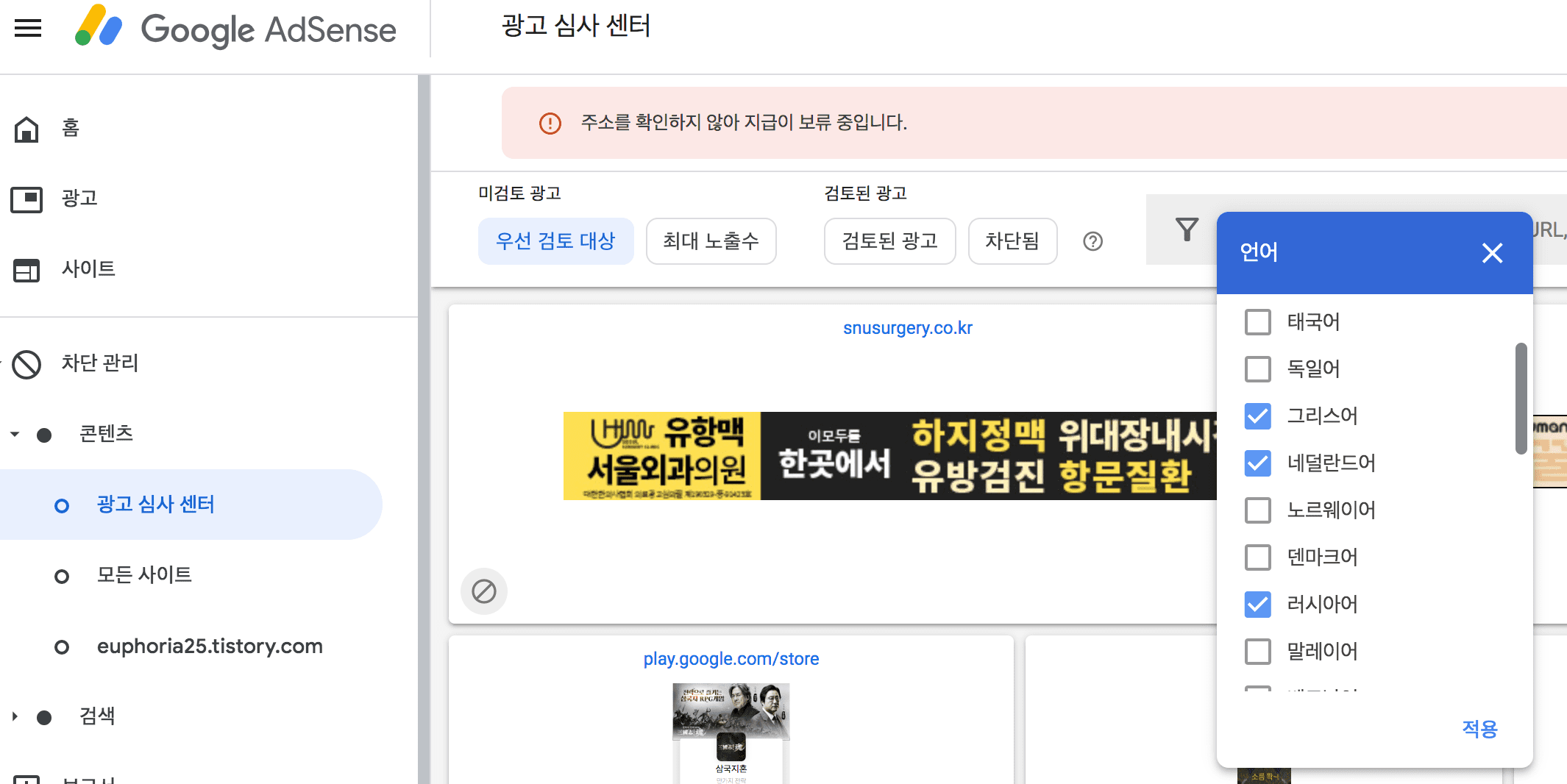Click the bullet icon beside 콘텐츠

[44, 435]
